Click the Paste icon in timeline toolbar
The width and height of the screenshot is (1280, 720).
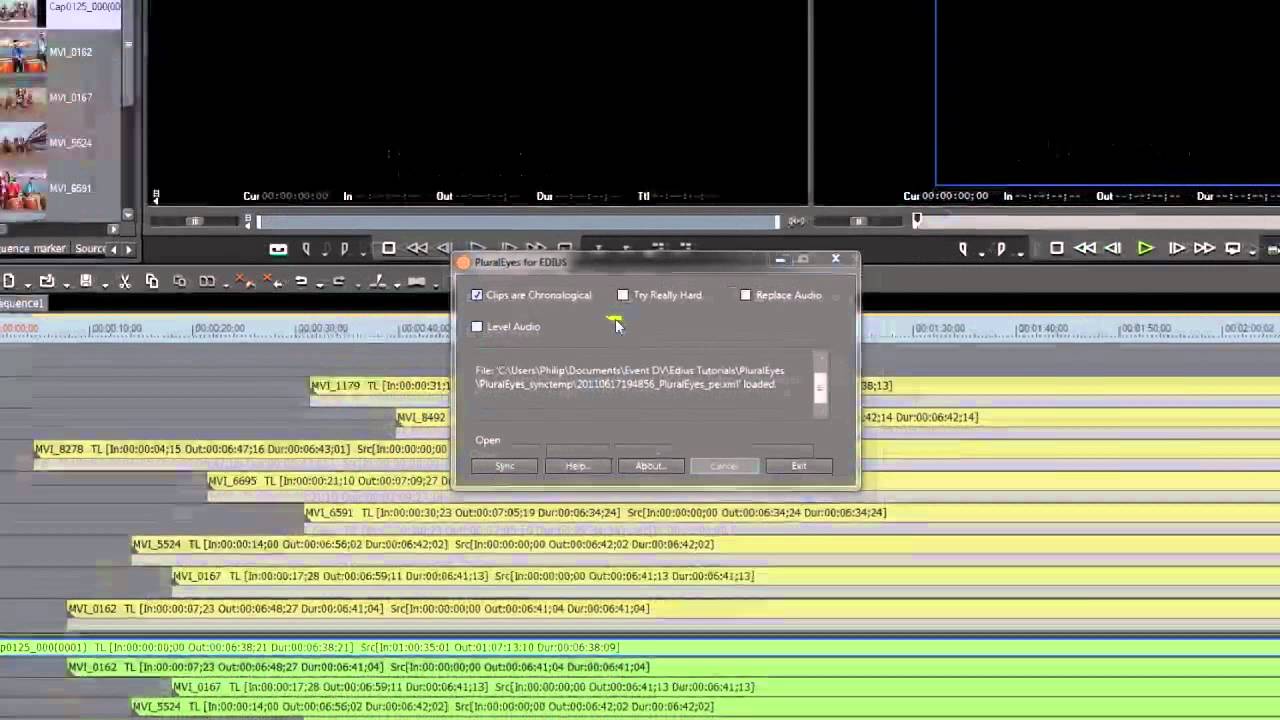(x=180, y=282)
